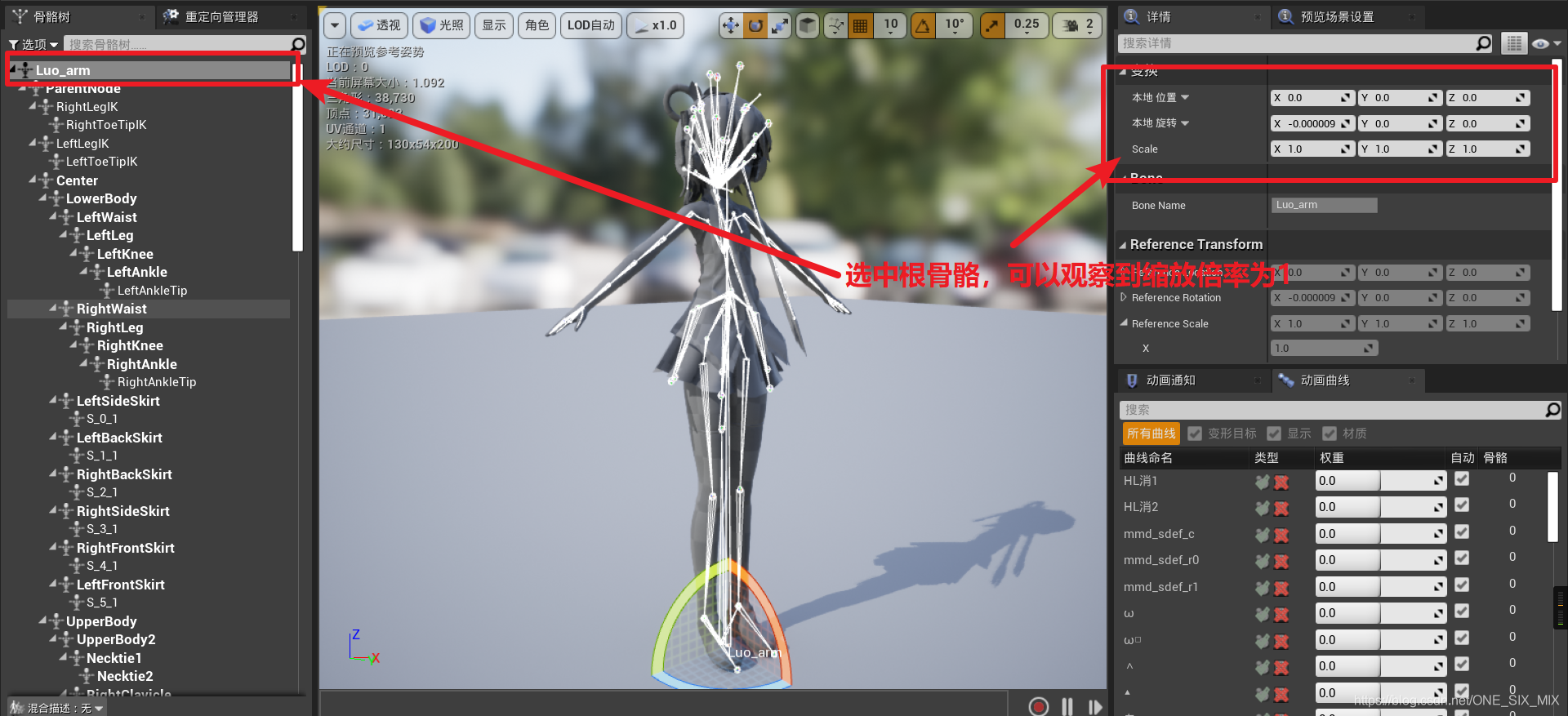Click record button below the viewport
The width and height of the screenshot is (1568, 716).
(x=1038, y=706)
